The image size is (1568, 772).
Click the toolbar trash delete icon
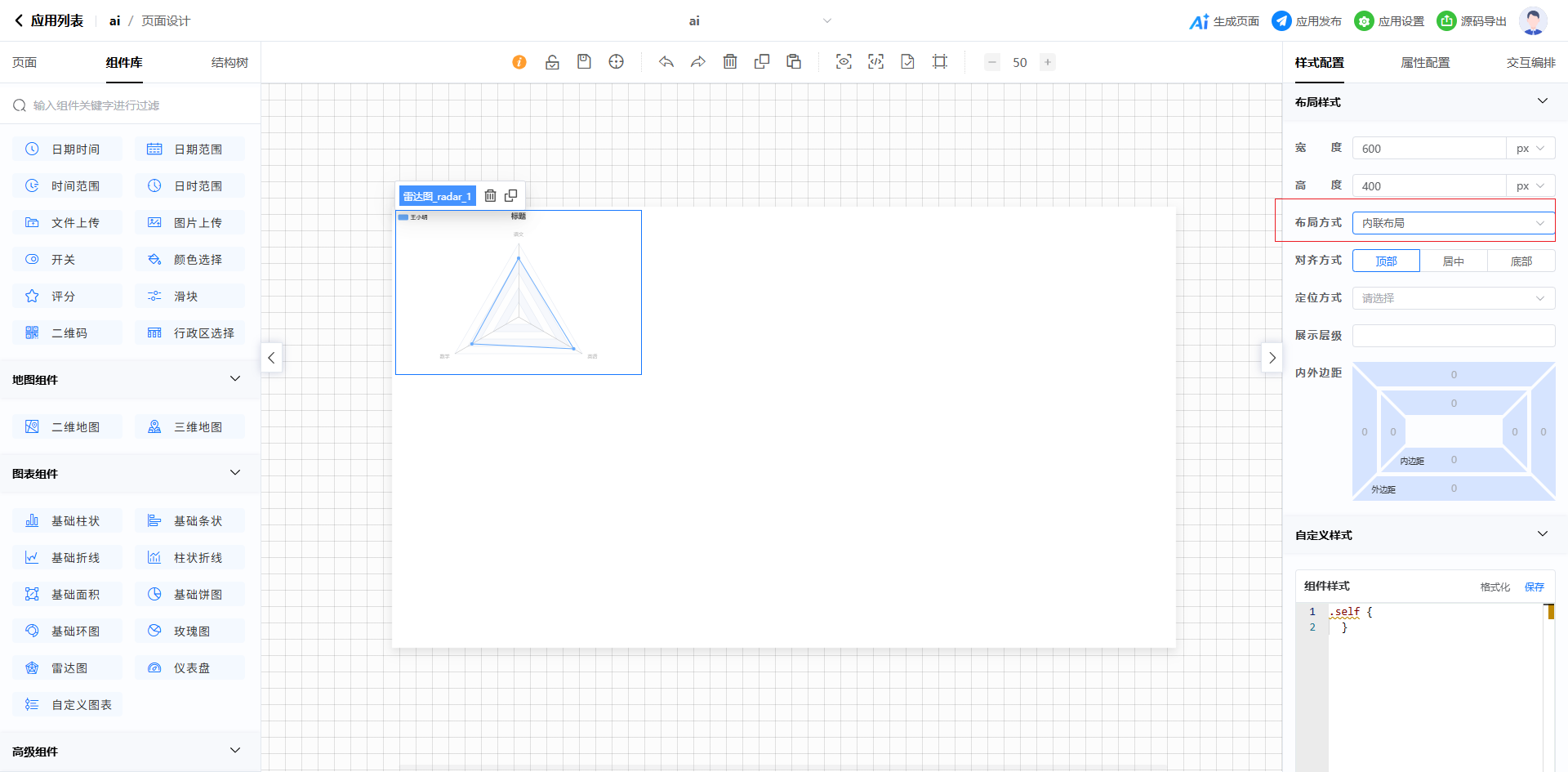(730, 62)
